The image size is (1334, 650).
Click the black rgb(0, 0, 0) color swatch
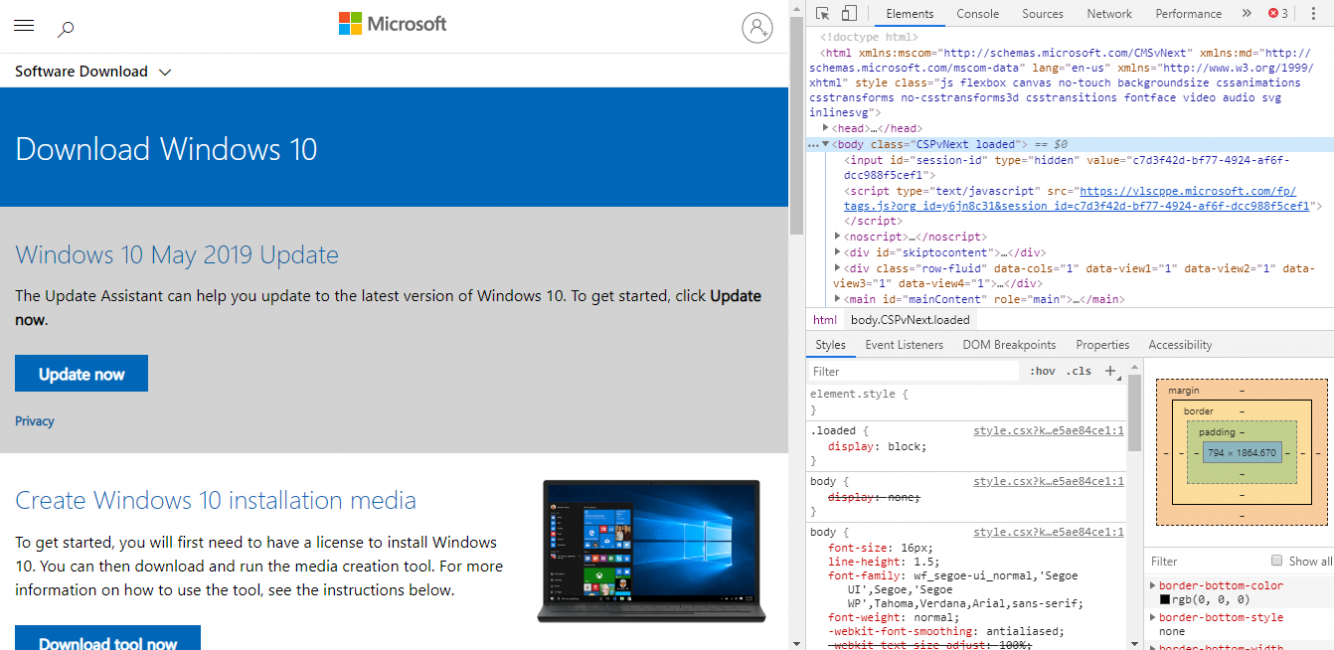1164,600
